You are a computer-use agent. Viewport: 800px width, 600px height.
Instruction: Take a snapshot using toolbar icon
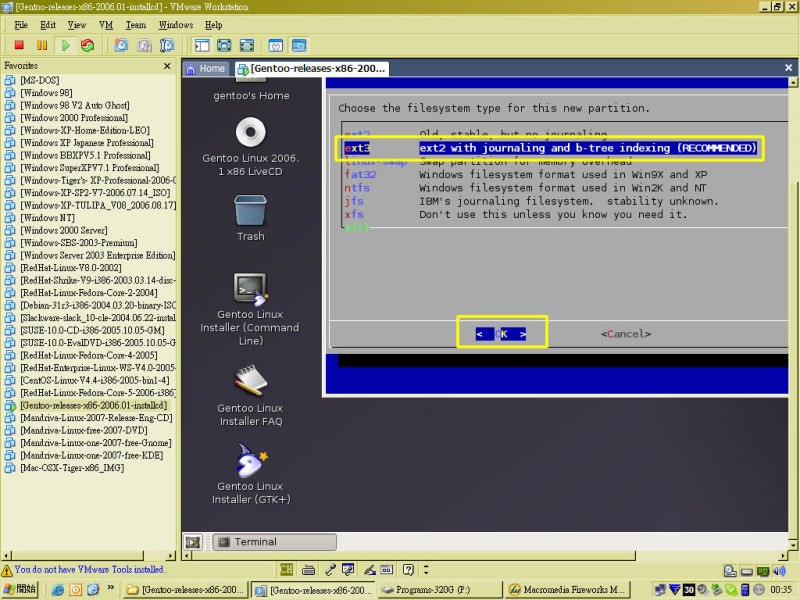coord(121,45)
